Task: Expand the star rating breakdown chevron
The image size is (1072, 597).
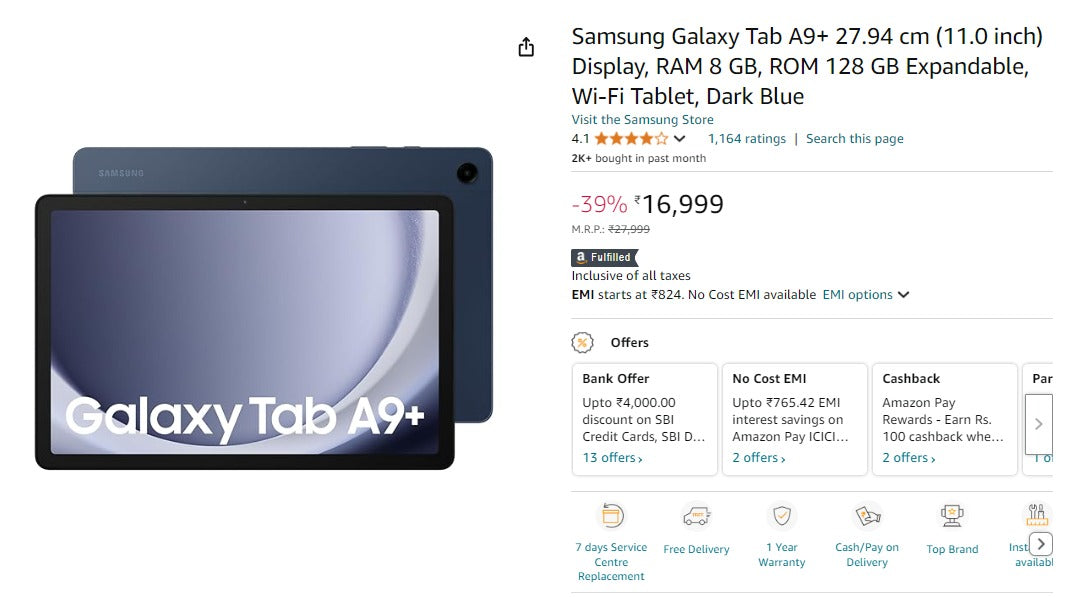Action: pyautogui.click(x=680, y=139)
